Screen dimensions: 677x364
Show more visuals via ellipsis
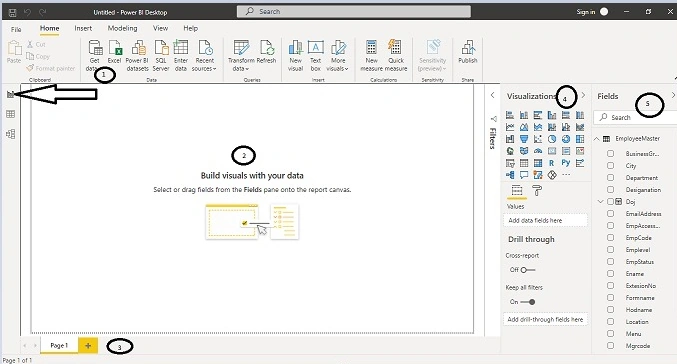(566, 175)
